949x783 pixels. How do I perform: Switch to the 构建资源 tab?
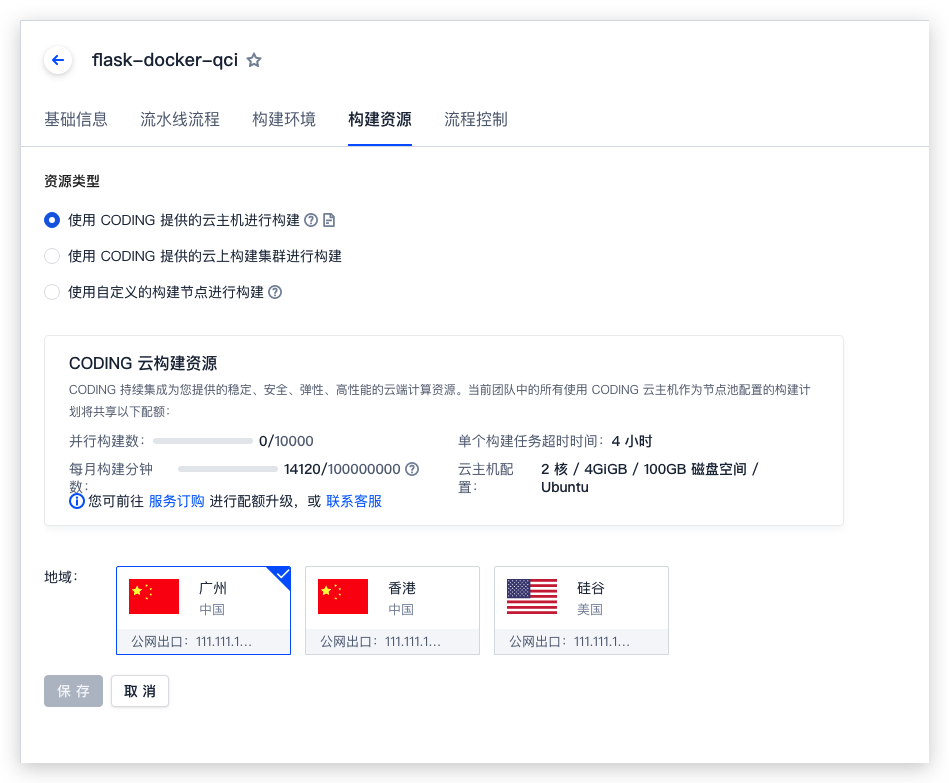click(x=380, y=119)
